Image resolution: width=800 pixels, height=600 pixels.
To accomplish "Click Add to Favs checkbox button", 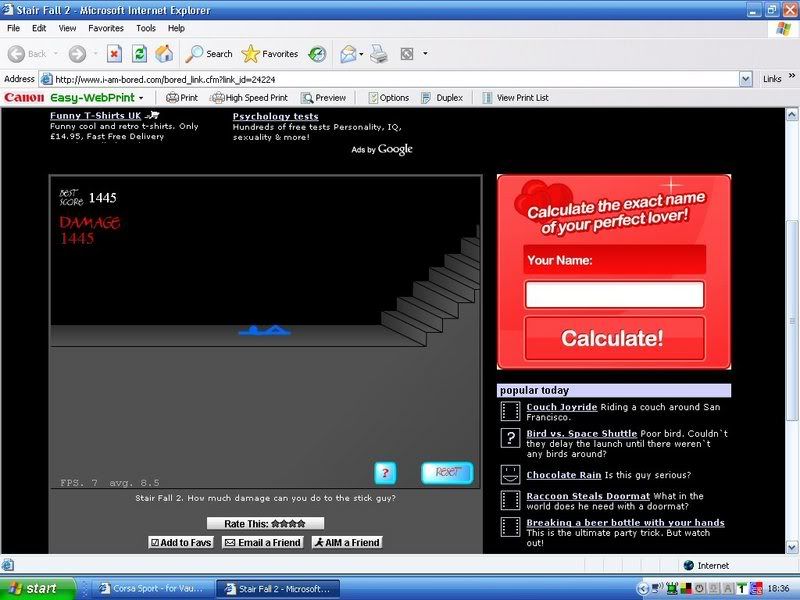I will (x=181, y=542).
